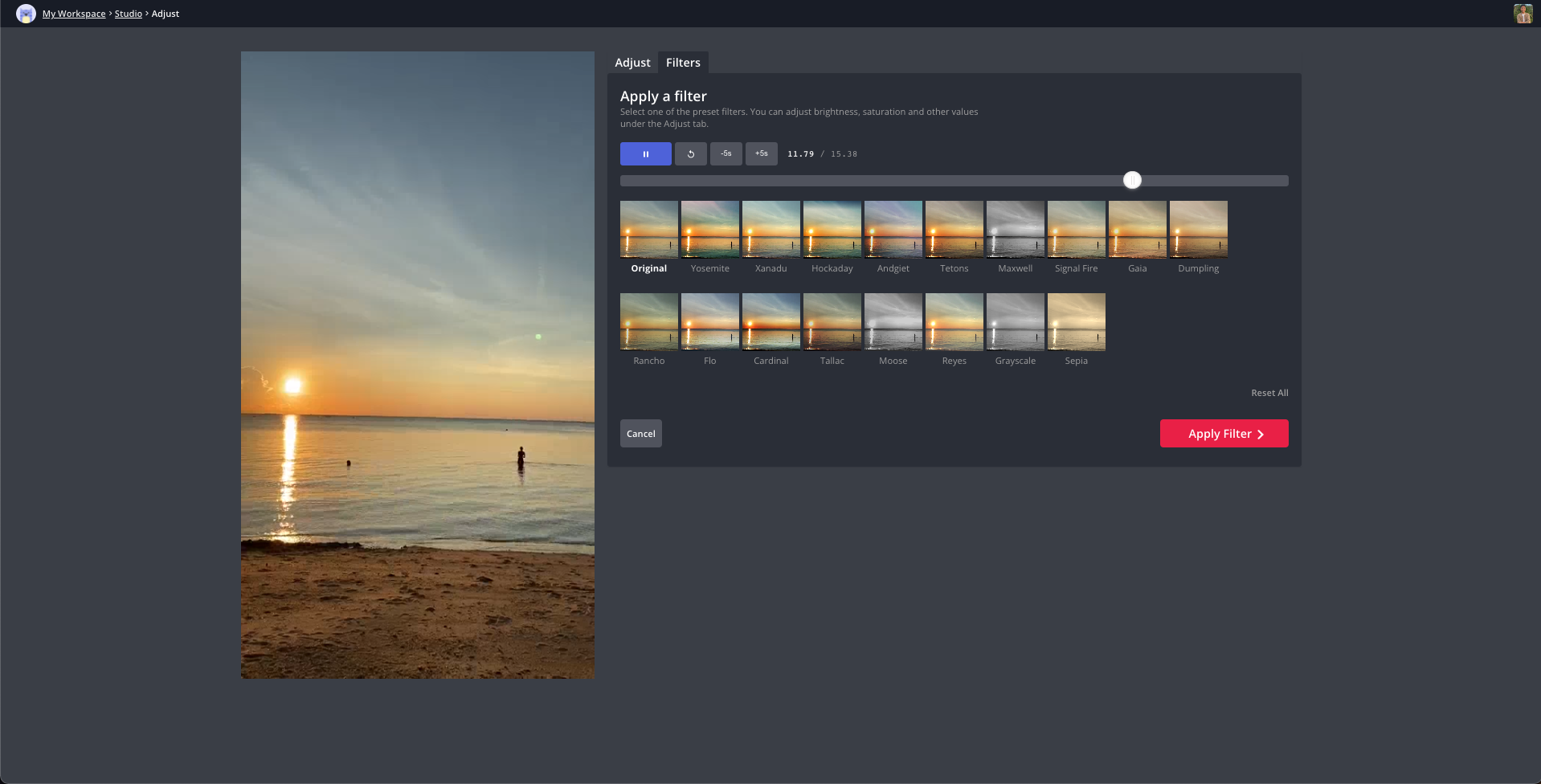1541x784 pixels.
Task: Skip forward 5 seconds
Action: click(x=761, y=153)
